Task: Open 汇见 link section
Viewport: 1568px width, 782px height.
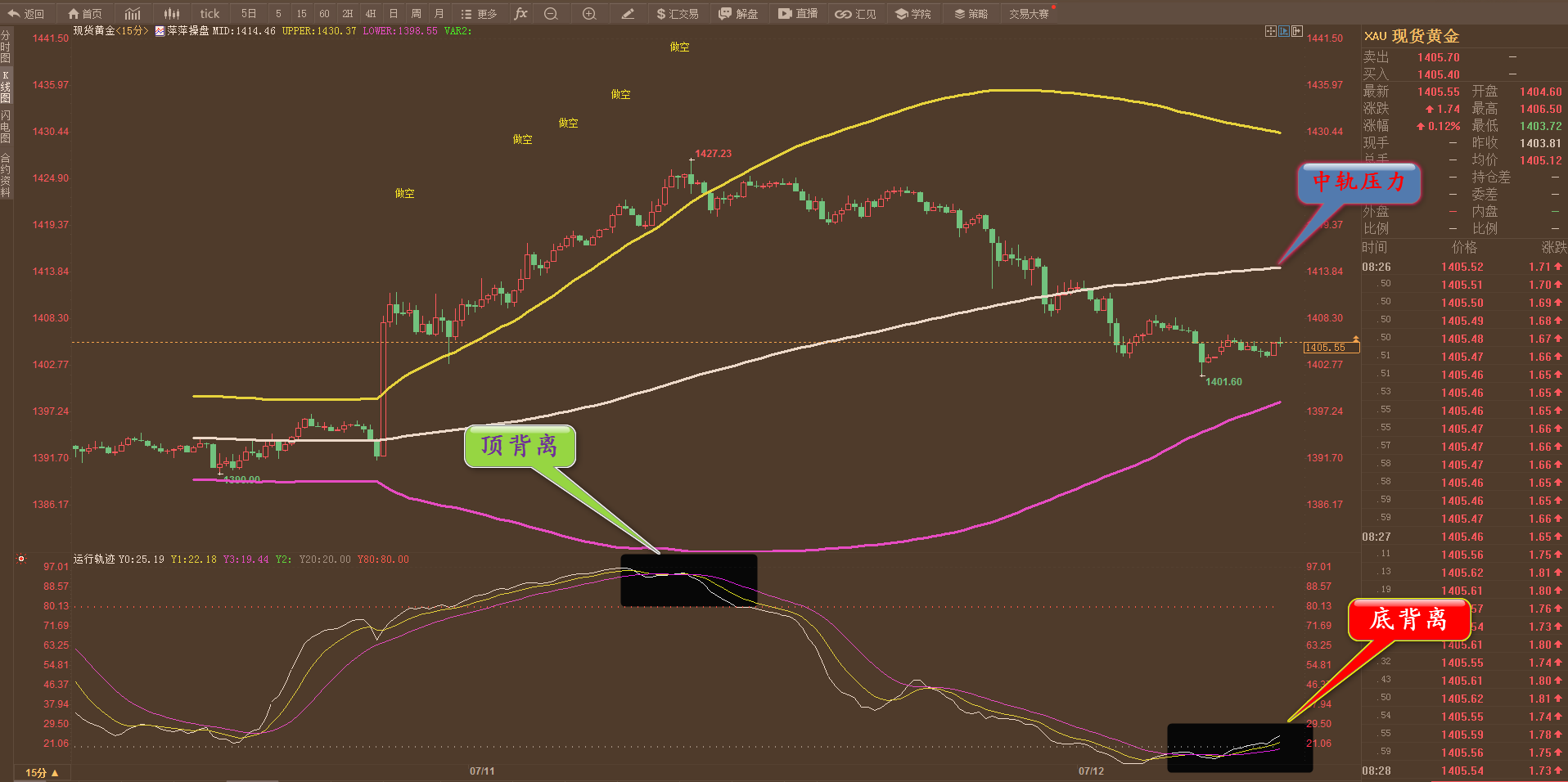Action: [x=855, y=13]
